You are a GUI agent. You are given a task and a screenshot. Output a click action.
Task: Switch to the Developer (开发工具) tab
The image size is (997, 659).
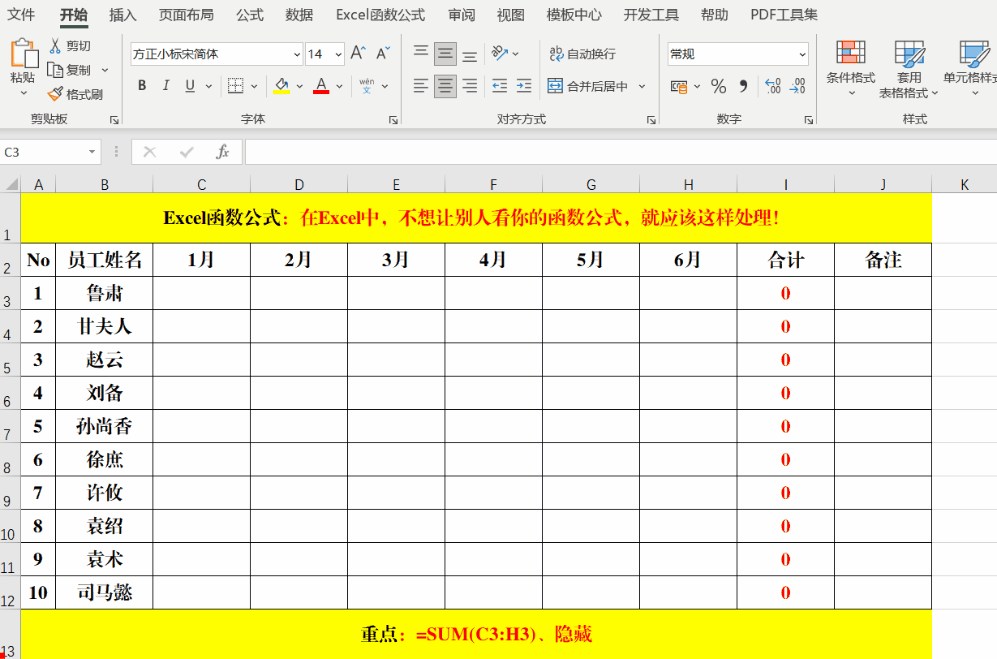651,15
